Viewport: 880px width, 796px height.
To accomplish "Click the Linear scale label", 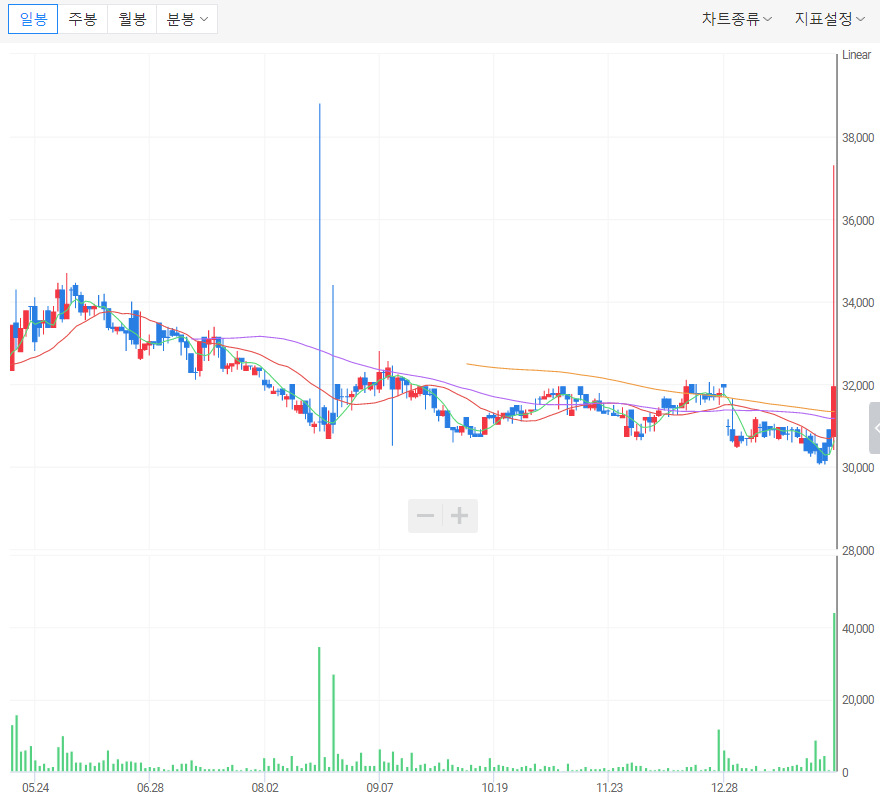I will pos(856,54).
